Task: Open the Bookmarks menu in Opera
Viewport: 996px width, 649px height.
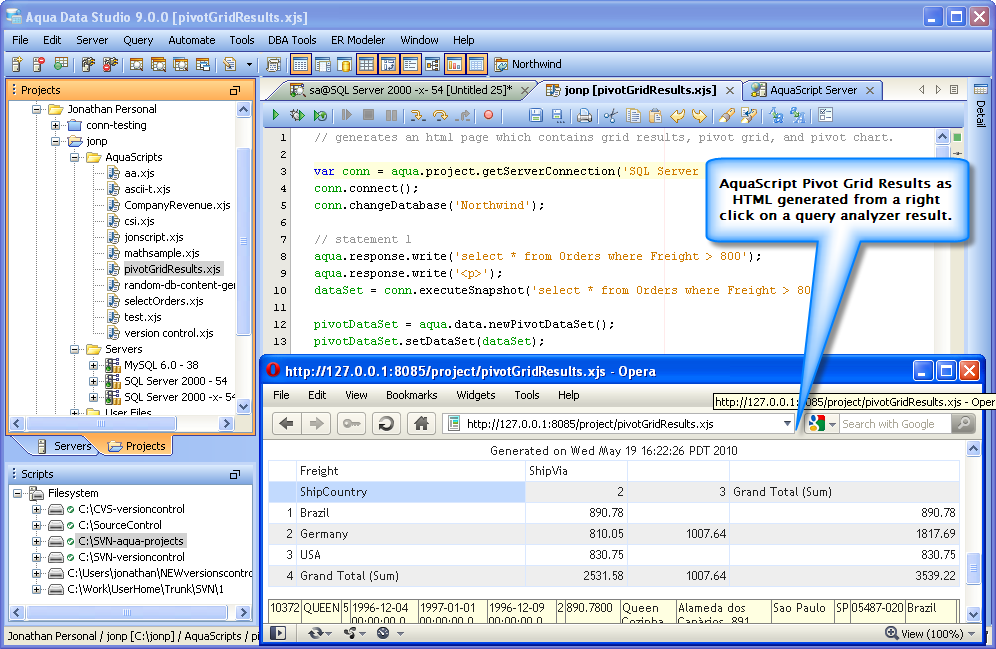Action: [x=411, y=395]
